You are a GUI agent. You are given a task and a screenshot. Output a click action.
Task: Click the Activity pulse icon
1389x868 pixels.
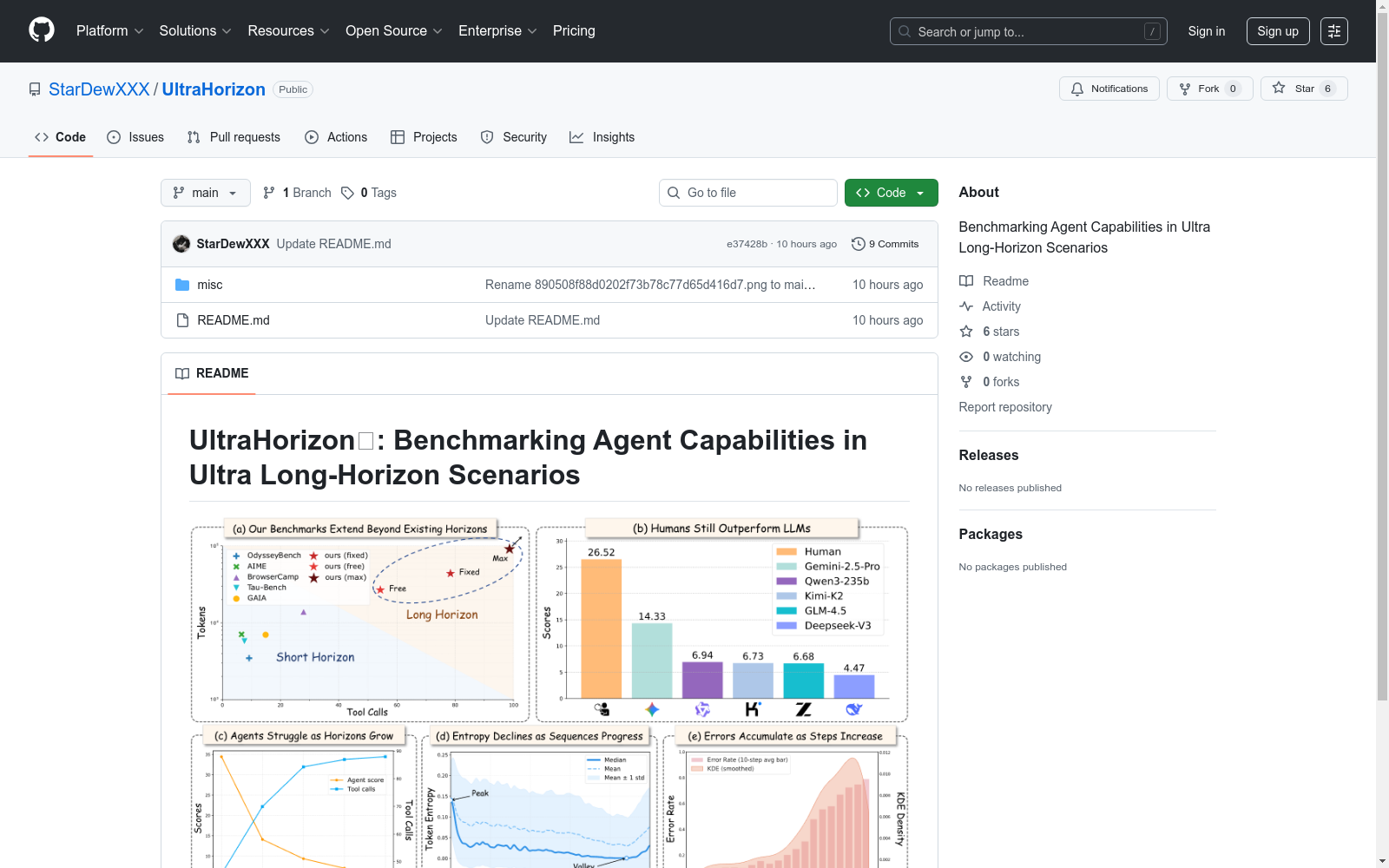[x=966, y=306]
